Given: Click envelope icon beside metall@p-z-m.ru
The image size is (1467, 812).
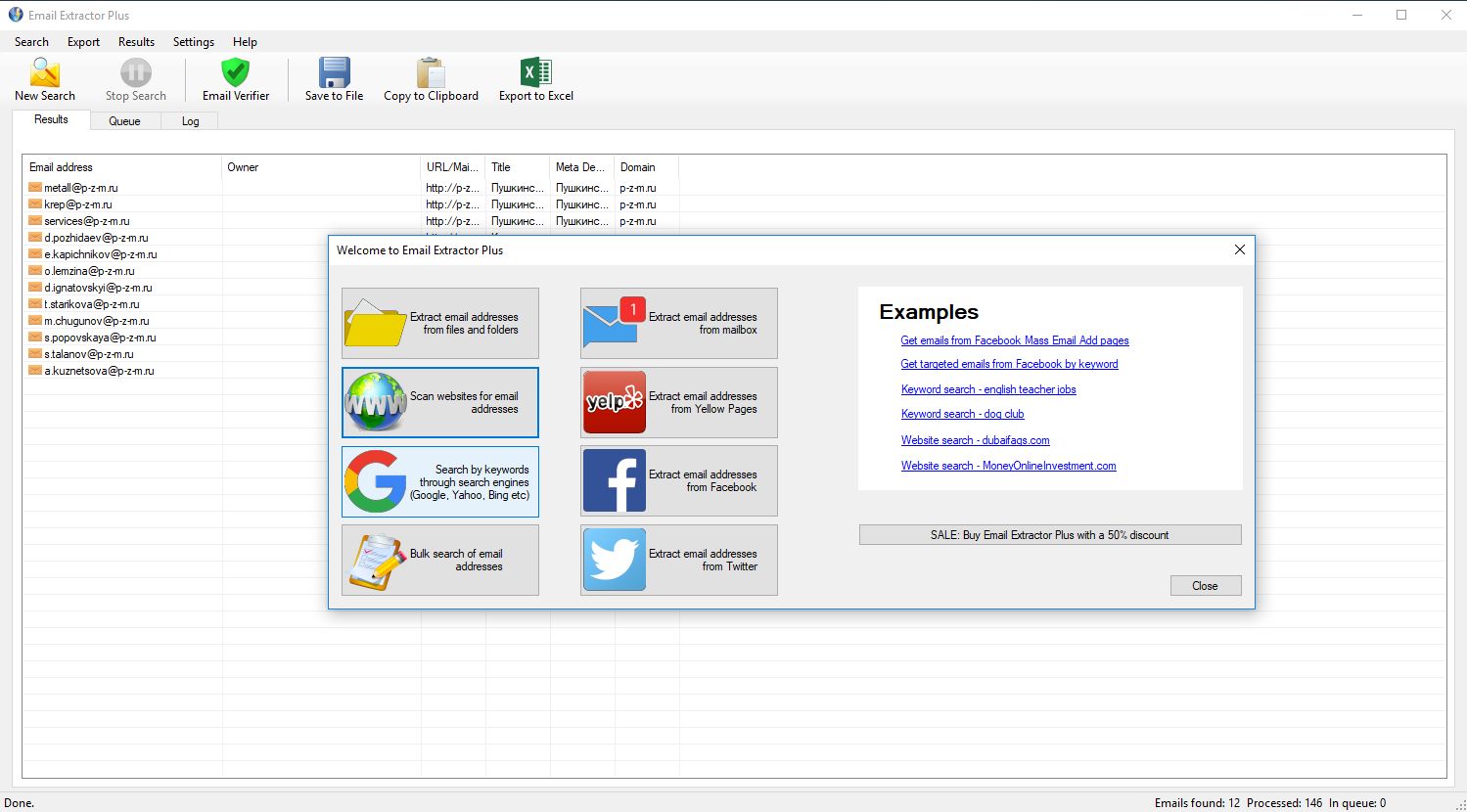Looking at the screenshot, I should pyautogui.click(x=35, y=187).
